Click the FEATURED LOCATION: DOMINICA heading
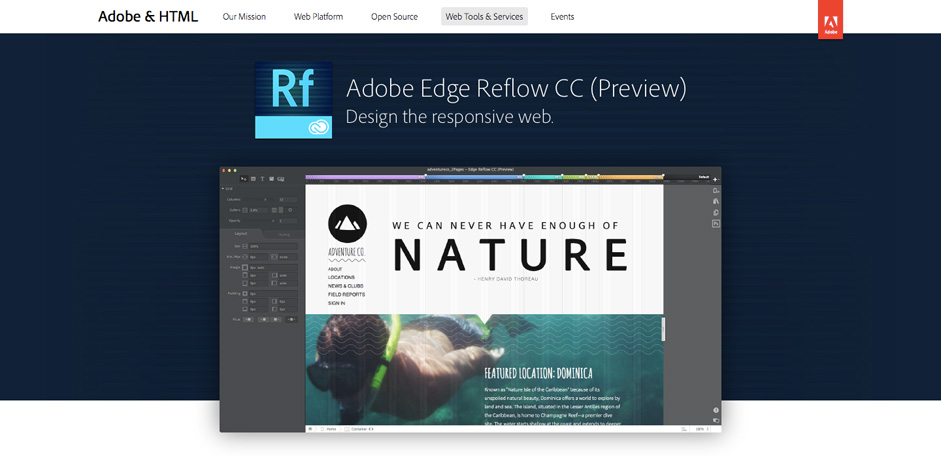Viewport: 941px width, 456px height. (538, 373)
